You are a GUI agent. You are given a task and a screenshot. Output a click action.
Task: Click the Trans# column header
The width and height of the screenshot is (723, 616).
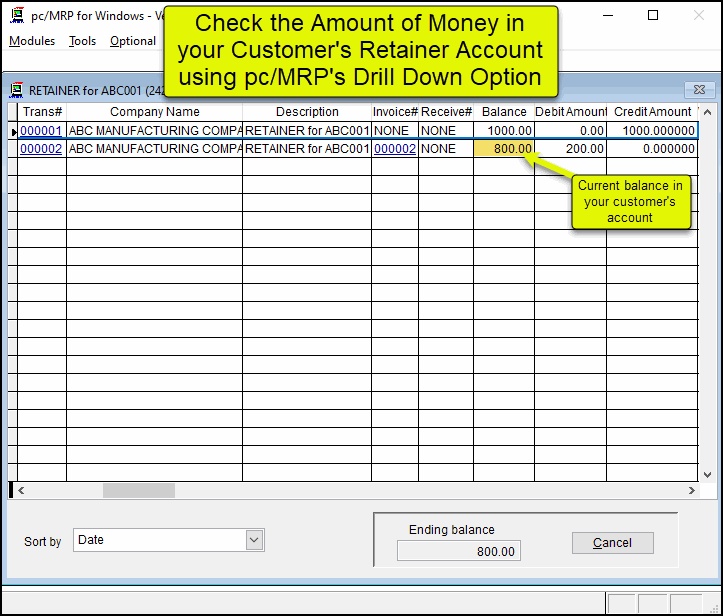pos(42,112)
